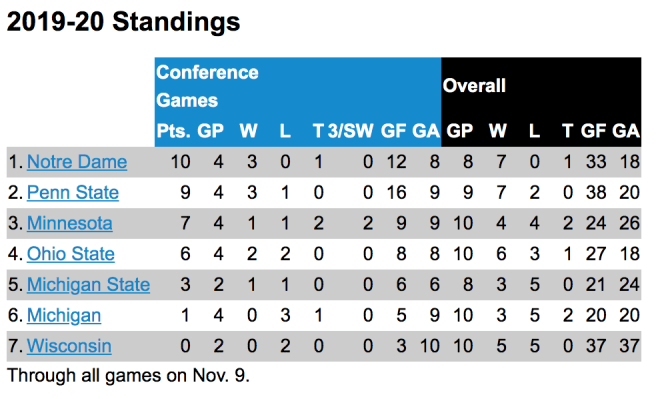
Task: Open the sixth-place Michigan link
Action: click(x=64, y=315)
